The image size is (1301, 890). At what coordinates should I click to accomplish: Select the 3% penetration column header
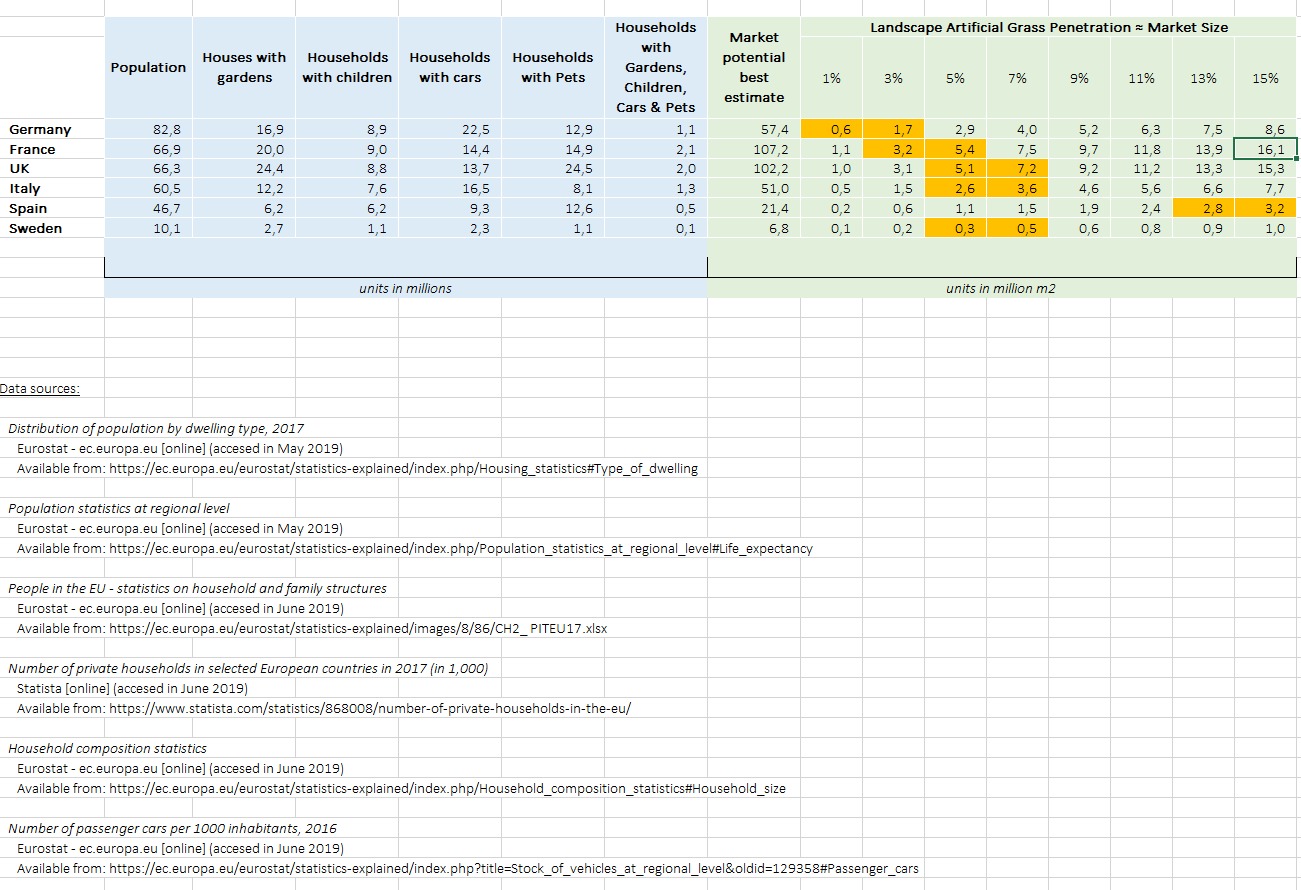893,78
